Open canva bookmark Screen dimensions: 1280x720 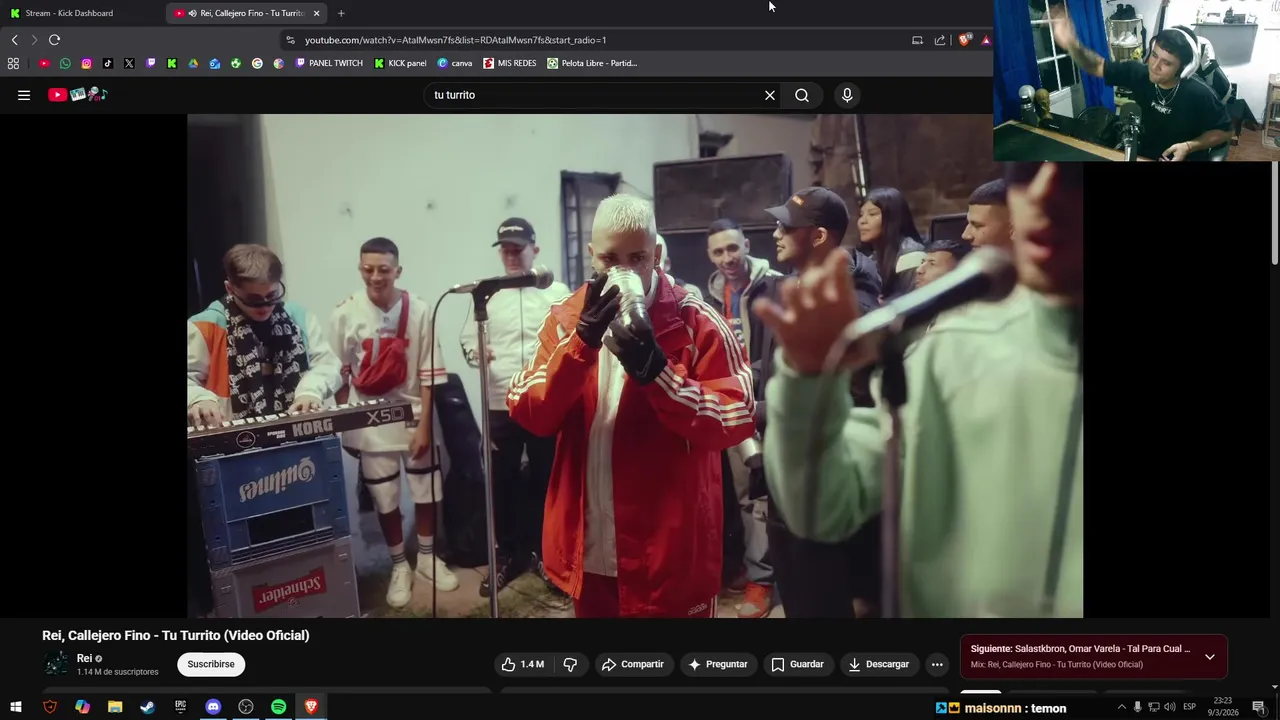pyautogui.click(x=455, y=63)
